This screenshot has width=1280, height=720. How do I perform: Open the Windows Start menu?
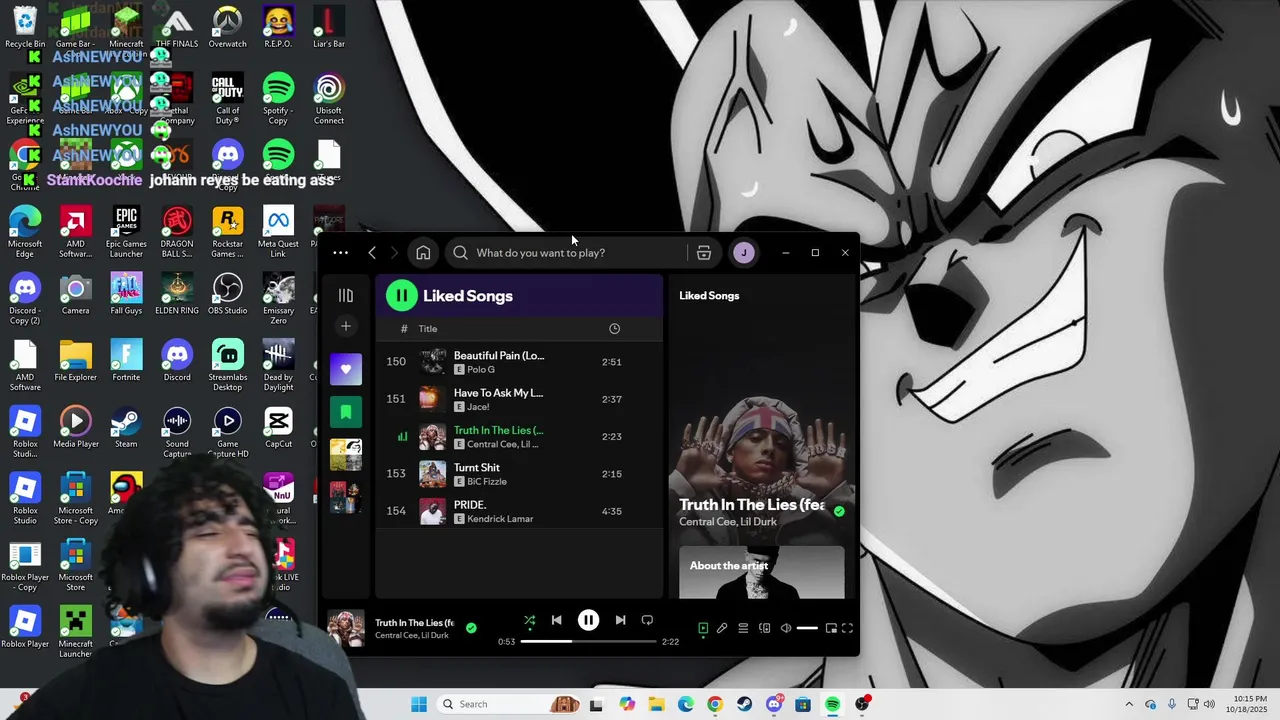tap(419, 704)
